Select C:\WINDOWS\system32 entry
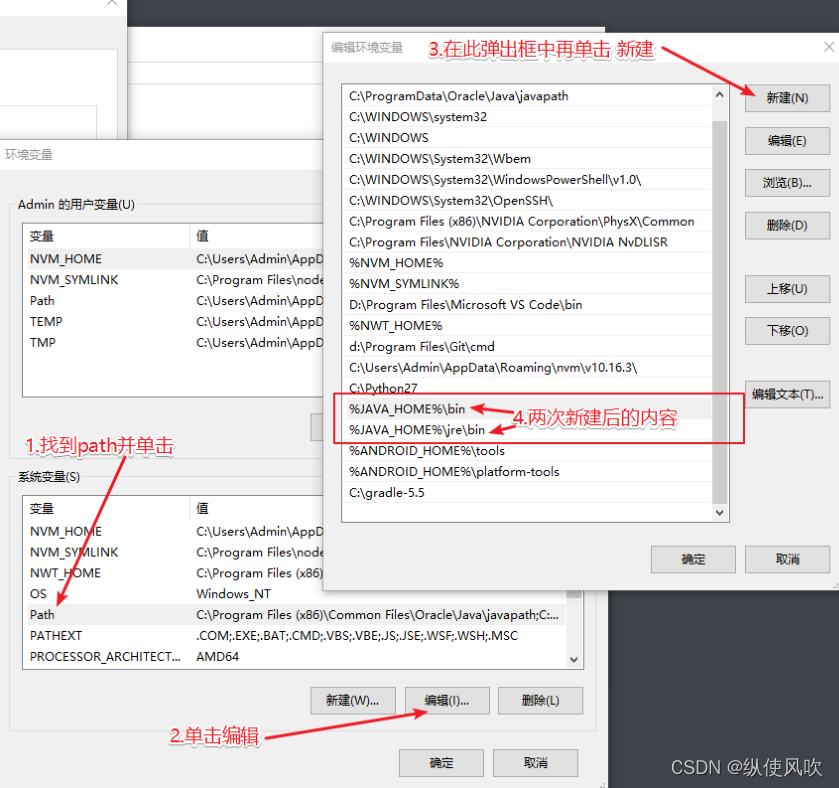Viewport: 839px width, 788px height. click(527, 117)
